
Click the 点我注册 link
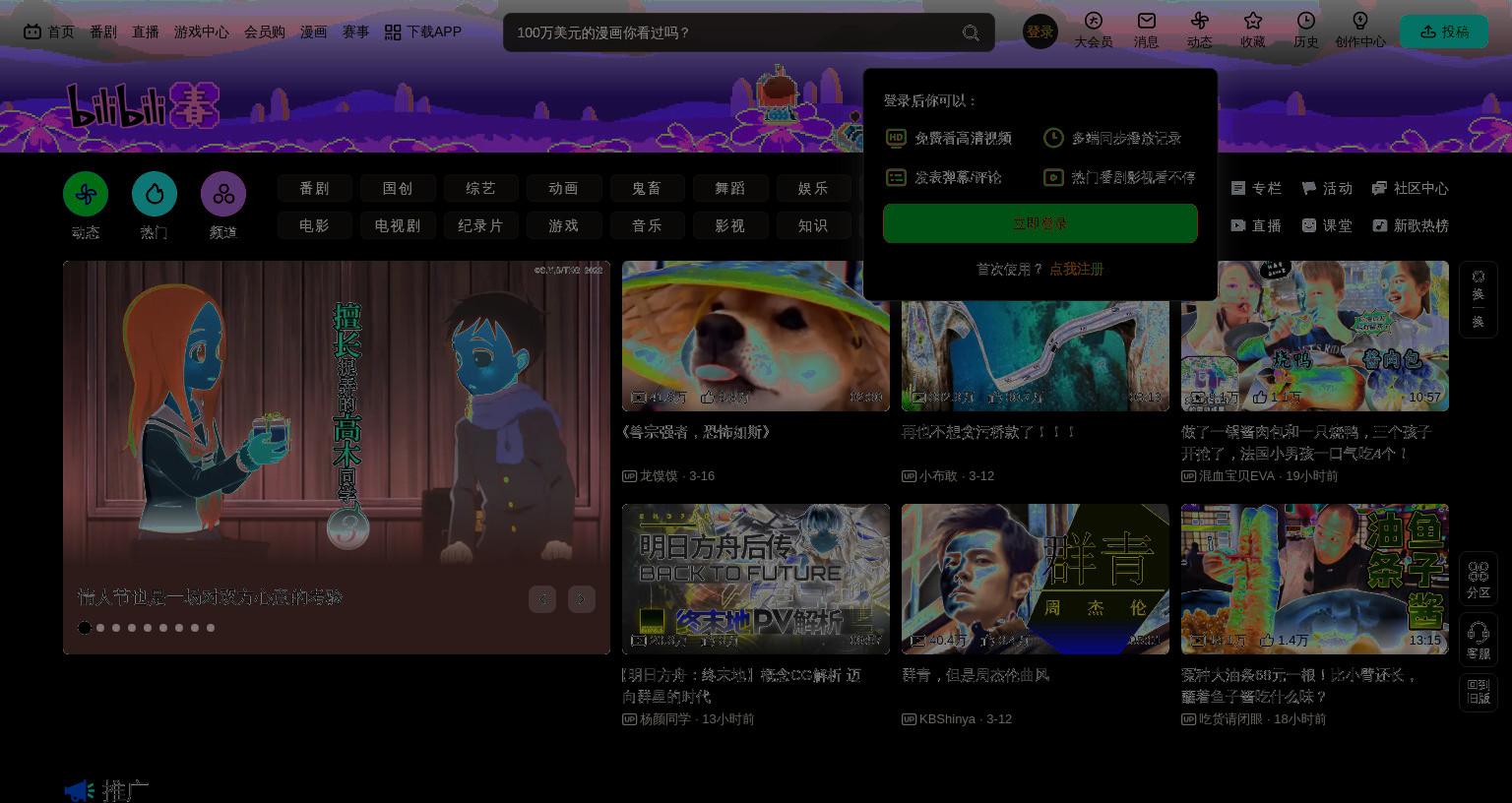click(x=1076, y=269)
